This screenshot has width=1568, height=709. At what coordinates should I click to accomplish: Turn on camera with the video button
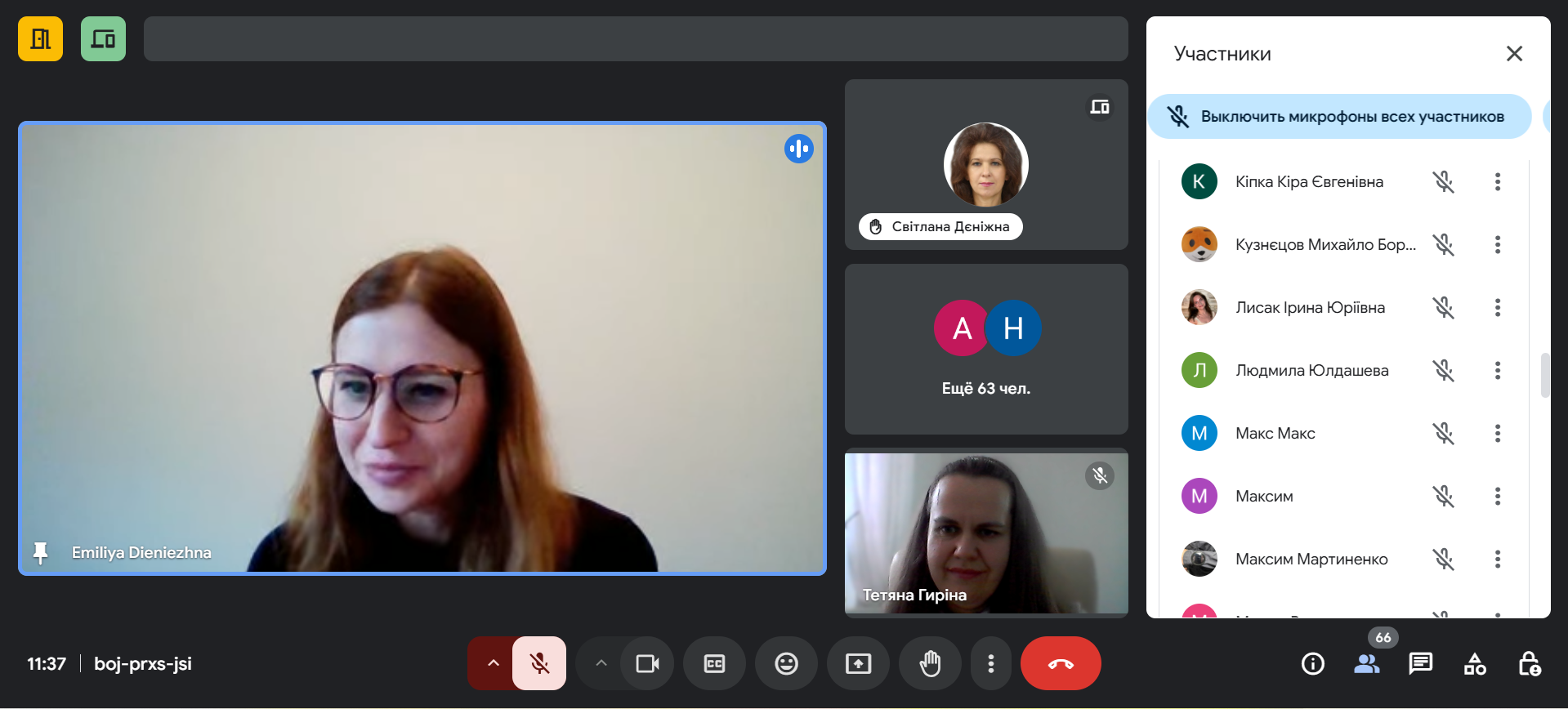647,663
